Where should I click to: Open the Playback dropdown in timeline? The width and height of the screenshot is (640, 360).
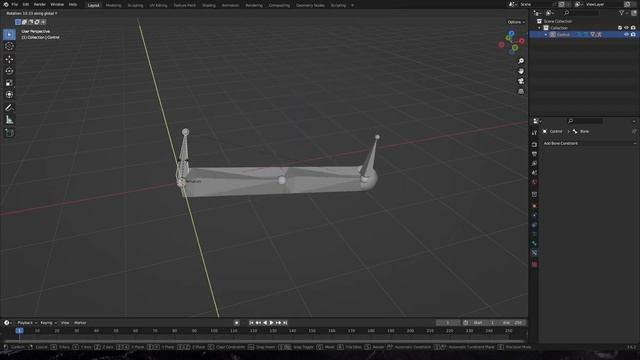point(27,322)
